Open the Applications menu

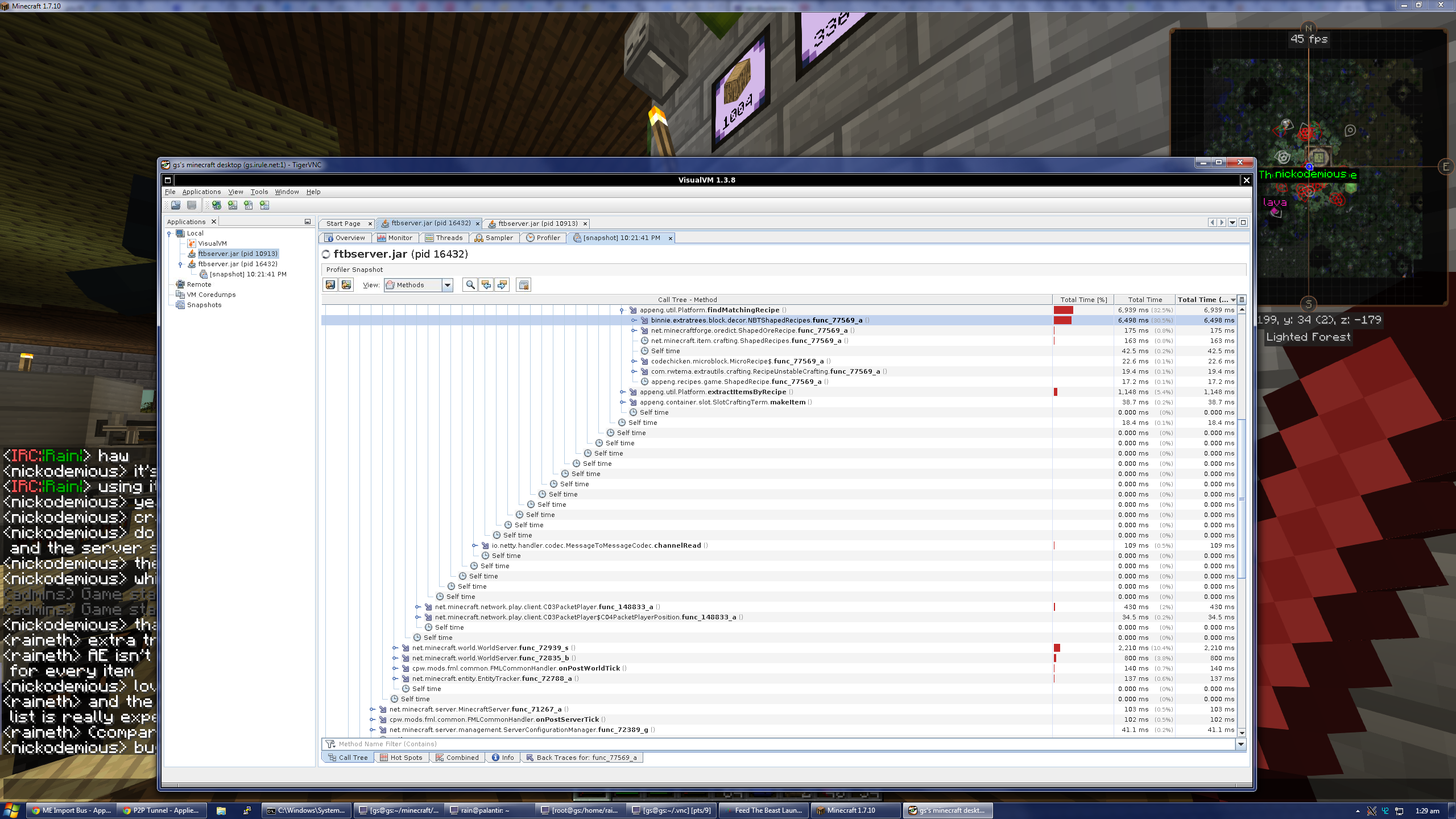(201, 192)
